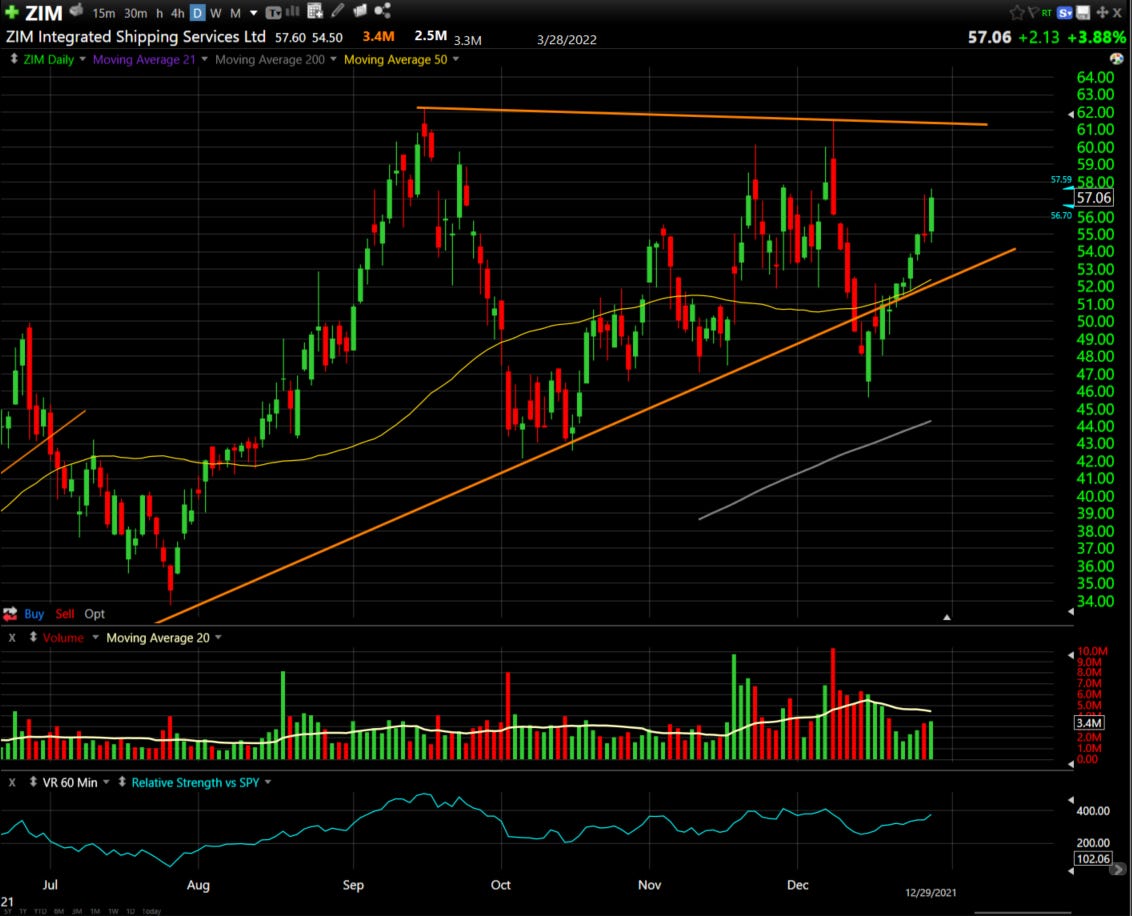Switch to 15m timeframe
Screen dimensions: 1132x916
click(103, 13)
